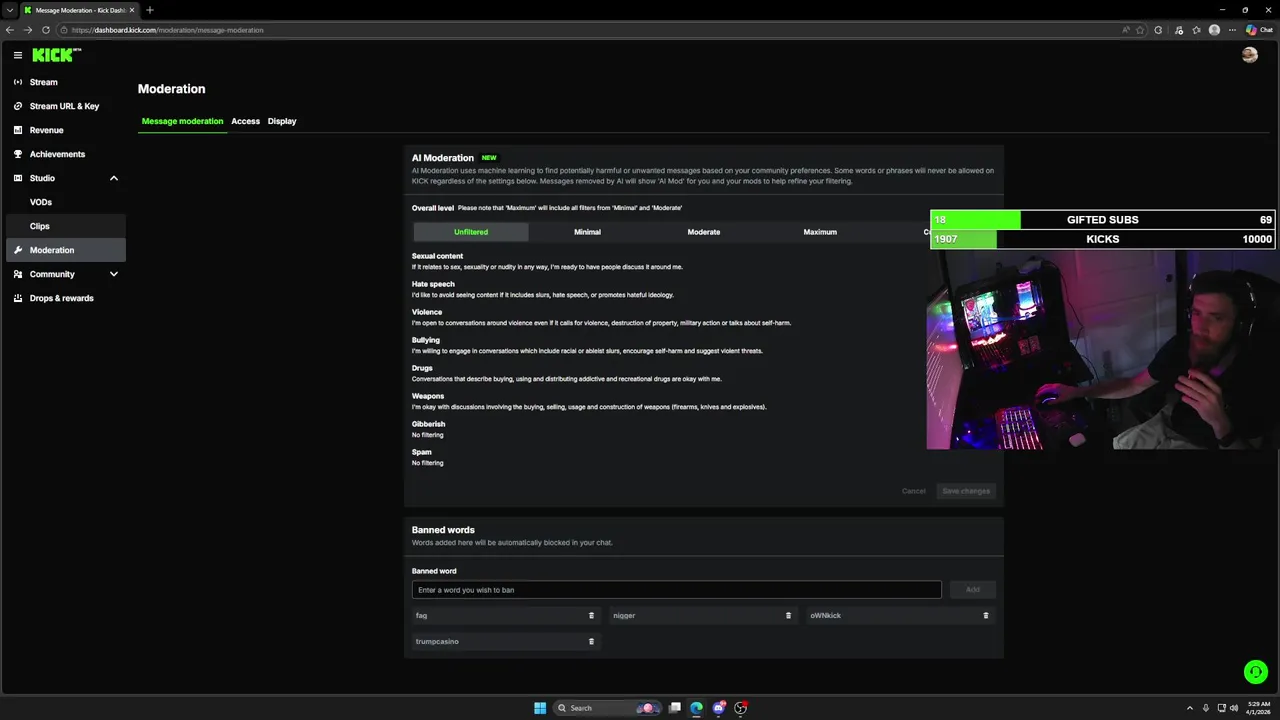This screenshot has height=720, width=1280.
Task: Open the browser Favorites hub icon
Action: coord(1196,30)
